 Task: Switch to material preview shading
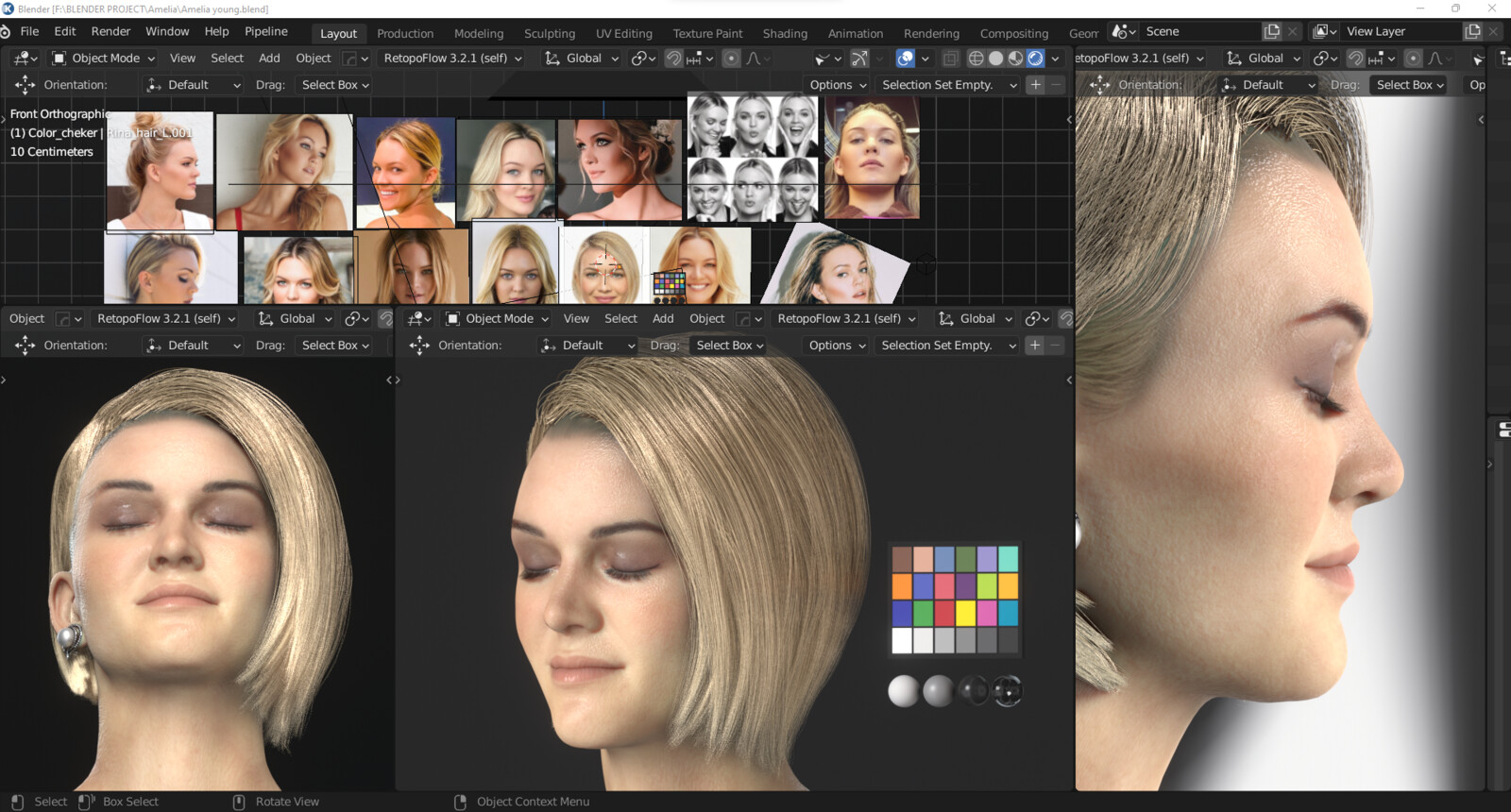pos(1015,58)
